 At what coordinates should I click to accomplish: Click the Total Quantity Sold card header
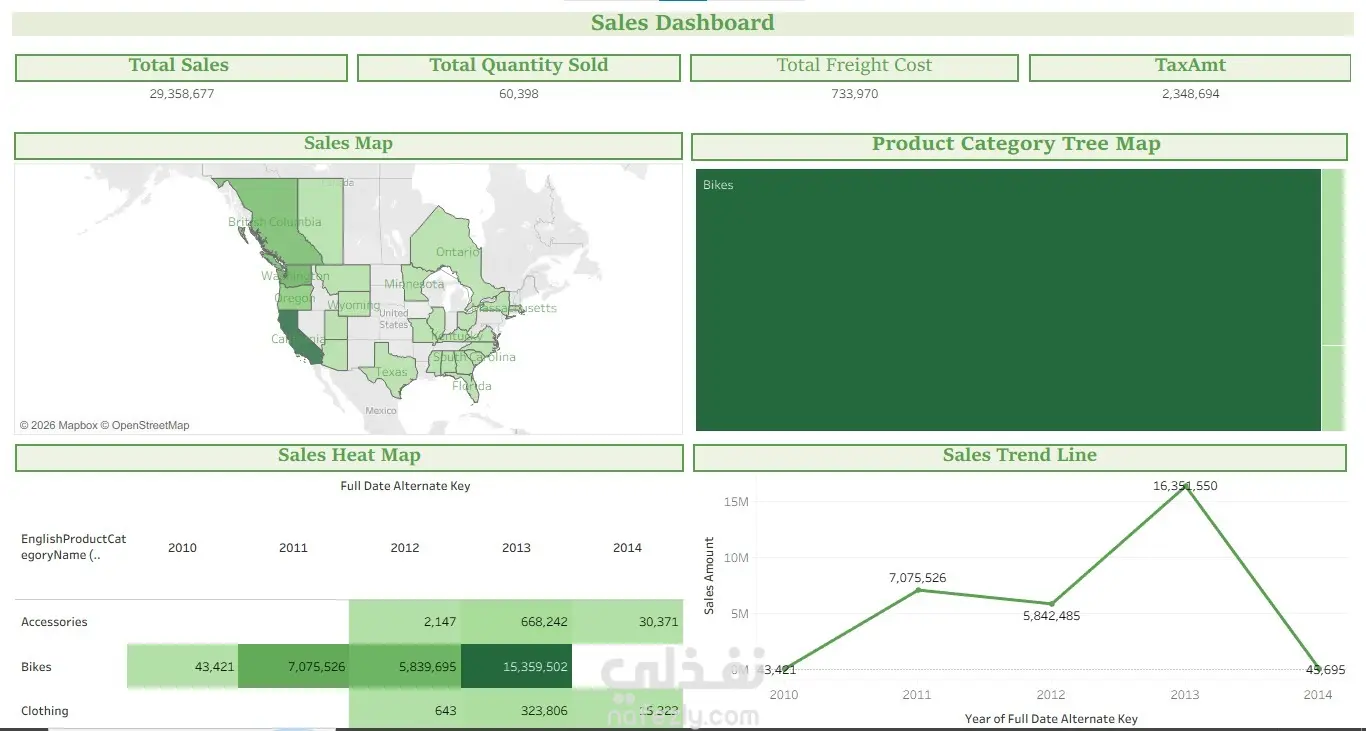point(519,67)
